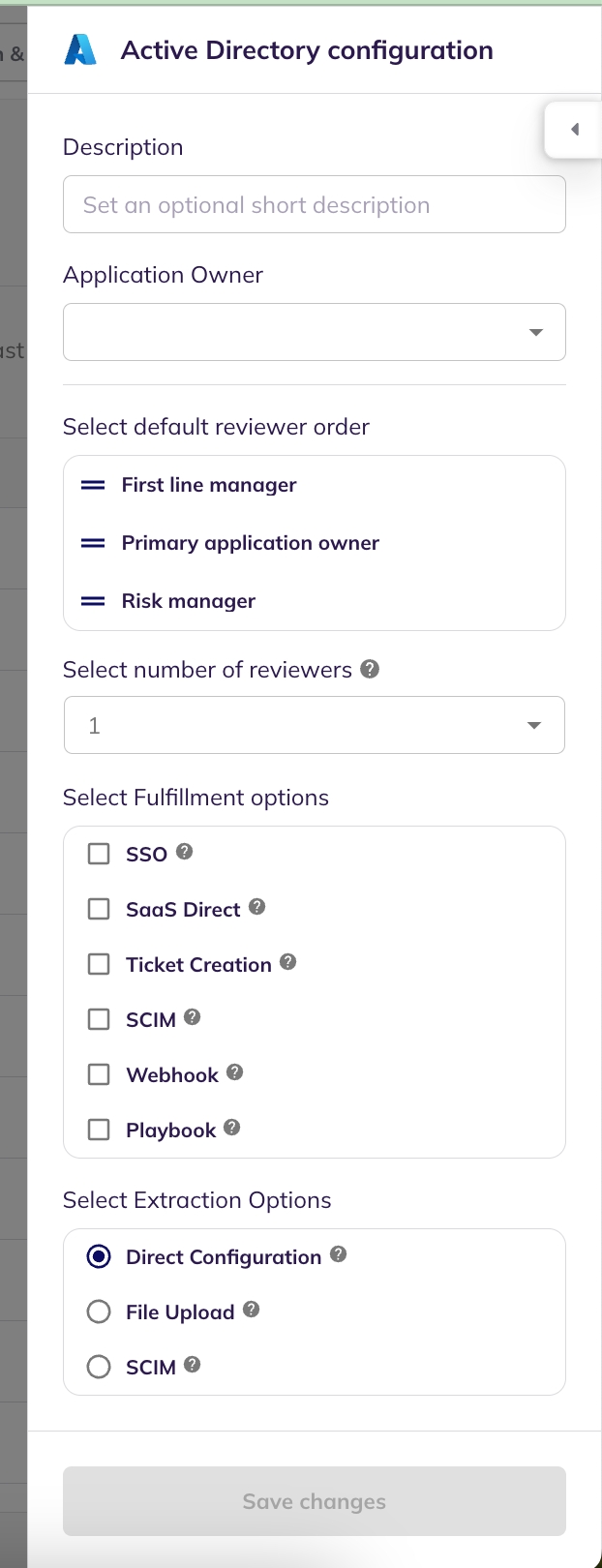The width and height of the screenshot is (602, 1568).
Task: Click help icon for number of reviewers
Action: [x=370, y=669]
